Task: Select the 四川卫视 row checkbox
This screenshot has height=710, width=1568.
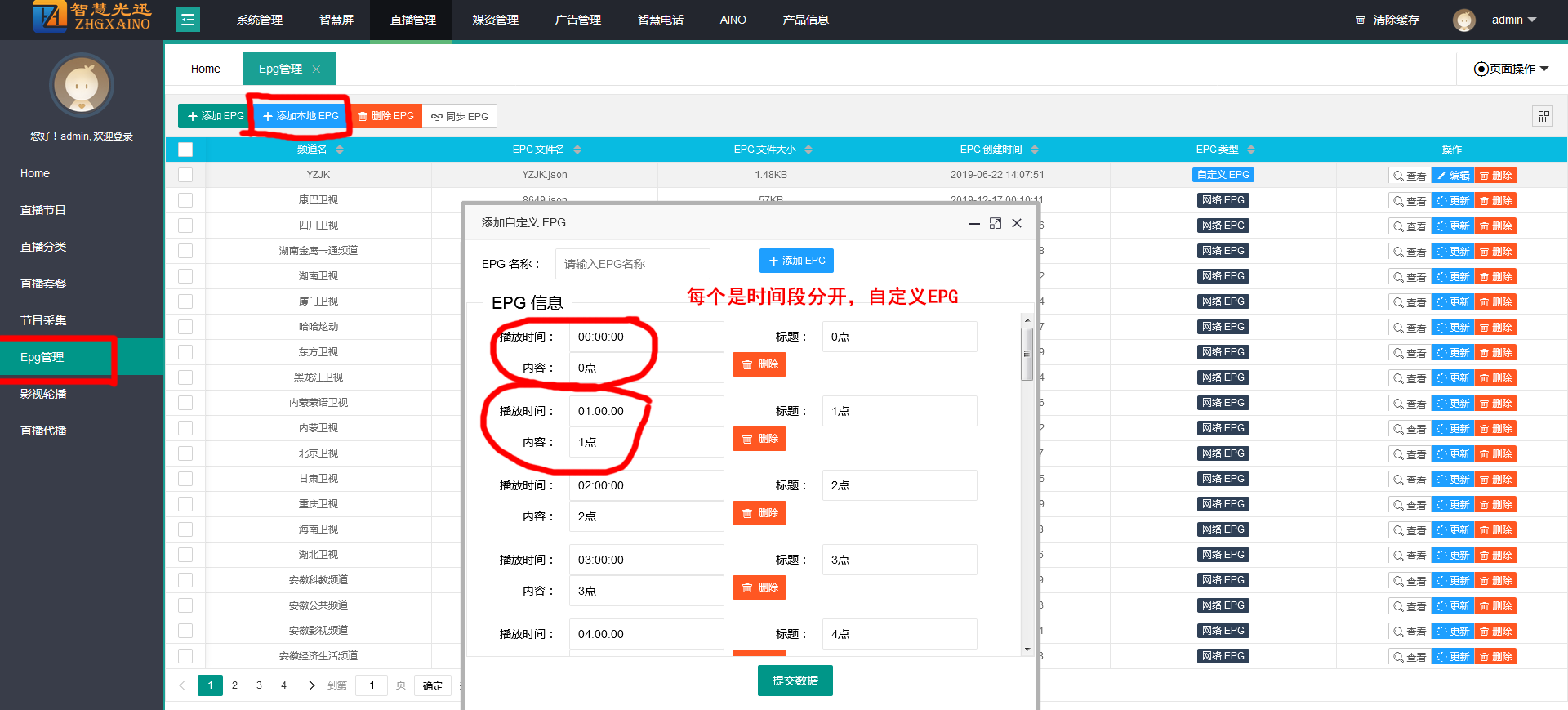Action: [185, 226]
